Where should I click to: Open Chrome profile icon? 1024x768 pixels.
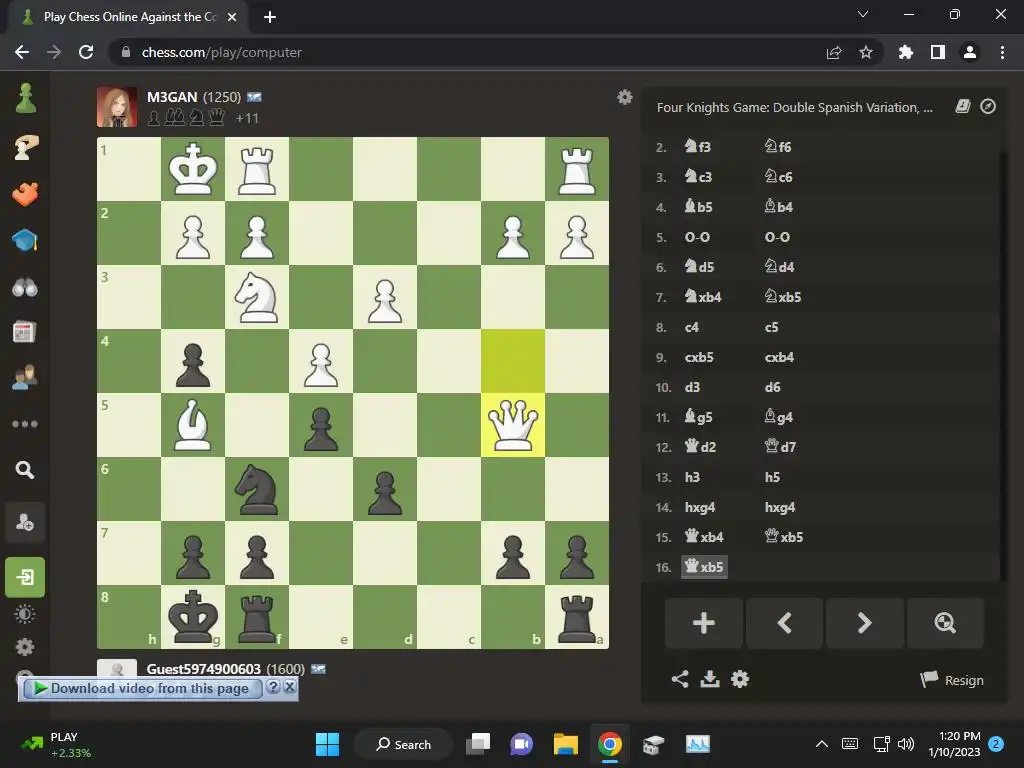click(x=970, y=52)
